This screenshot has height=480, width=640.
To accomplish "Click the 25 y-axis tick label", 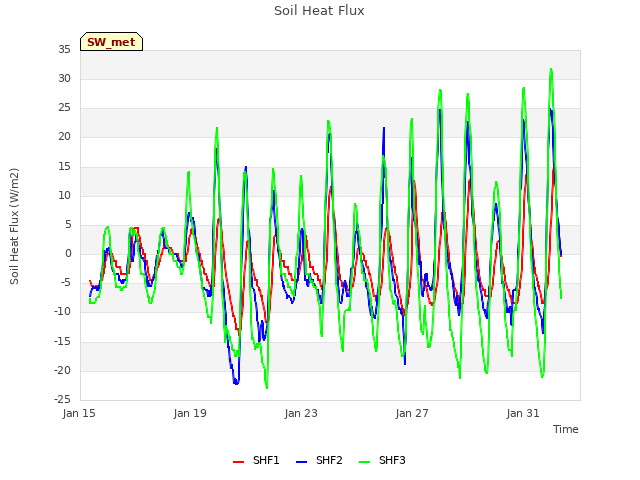I will (x=64, y=108).
